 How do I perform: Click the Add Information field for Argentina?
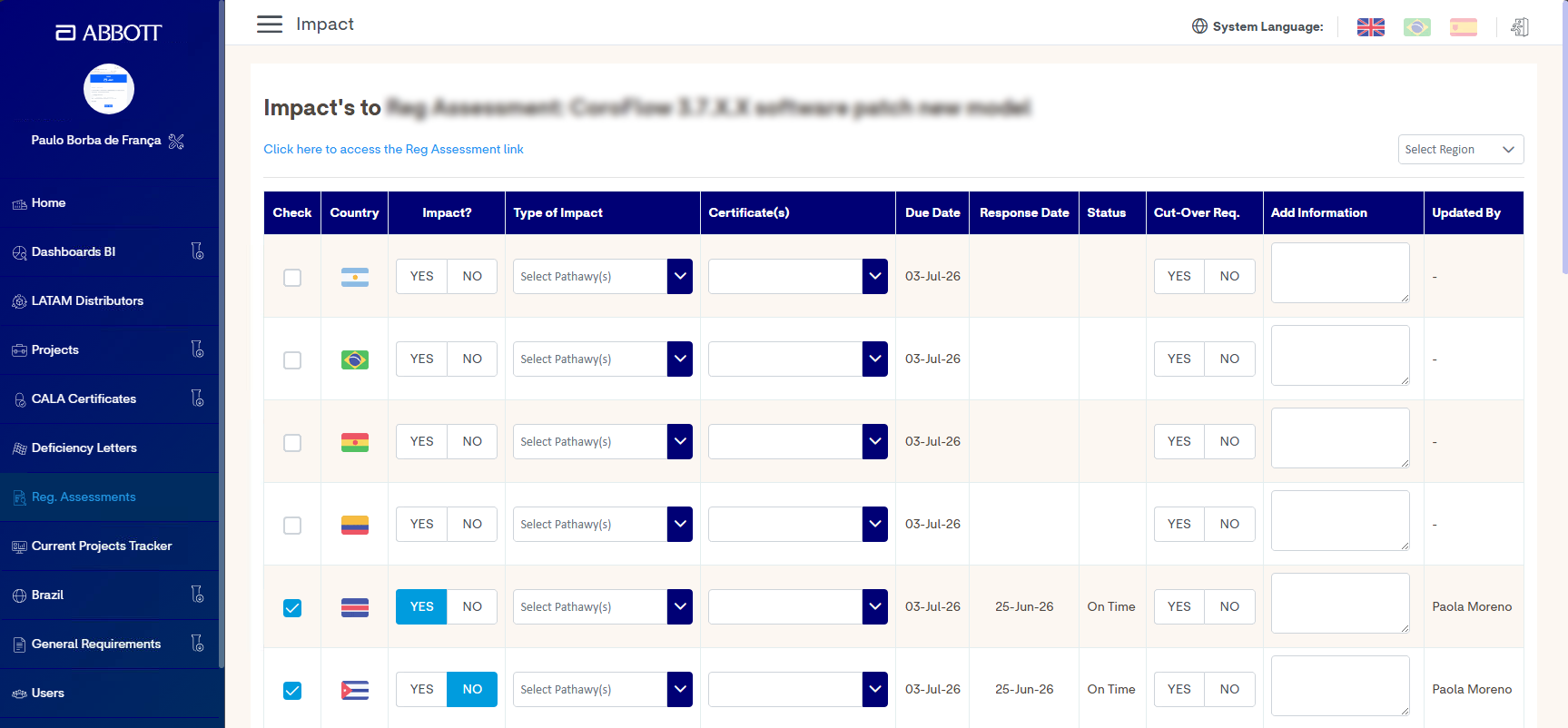[x=1340, y=272]
